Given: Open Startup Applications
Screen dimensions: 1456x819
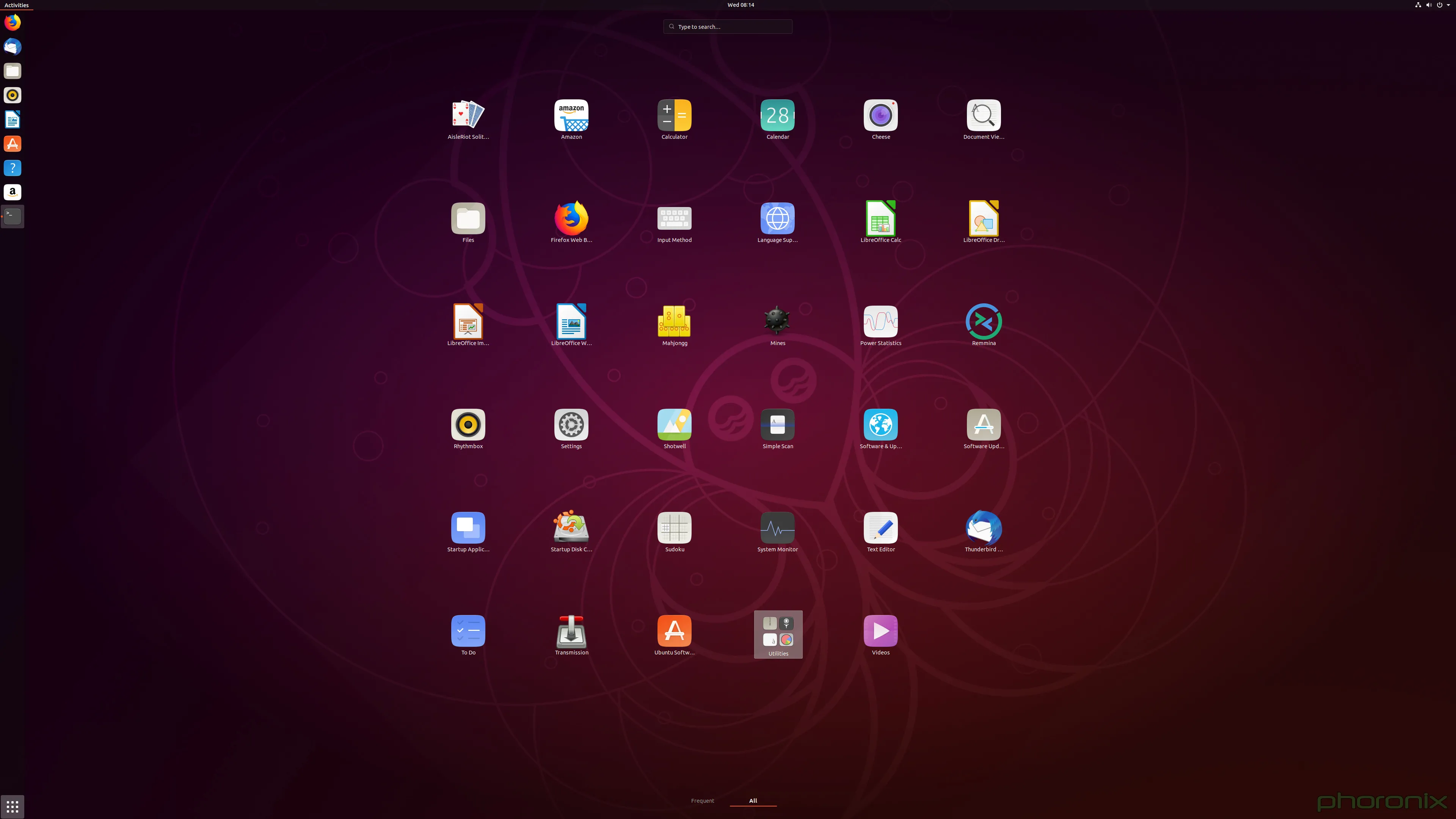Looking at the screenshot, I should point(468,532).
